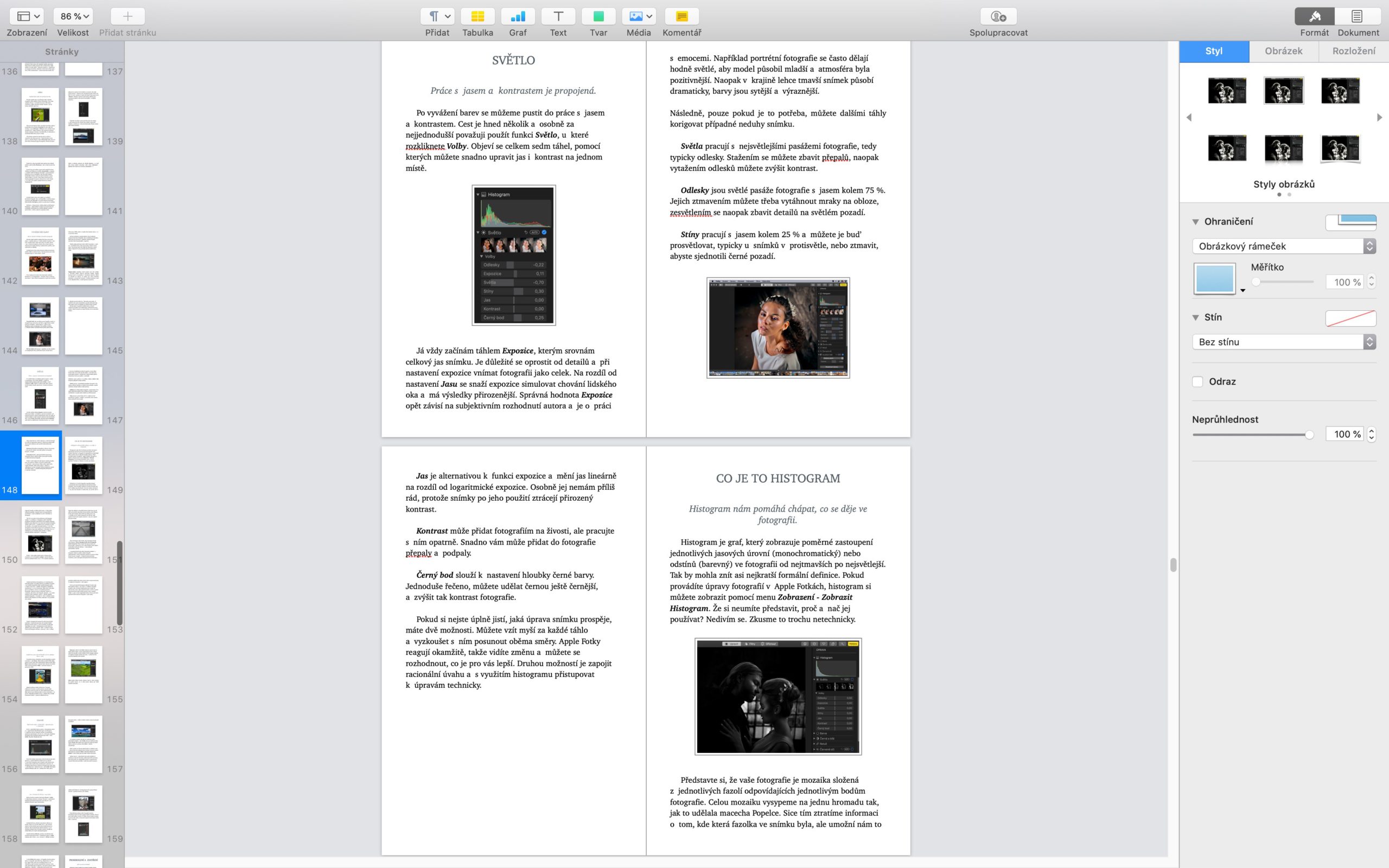Open the Spolupracovat collaborate button
The width and height of the screenshot is (1389, 868).
coord(998,17)
